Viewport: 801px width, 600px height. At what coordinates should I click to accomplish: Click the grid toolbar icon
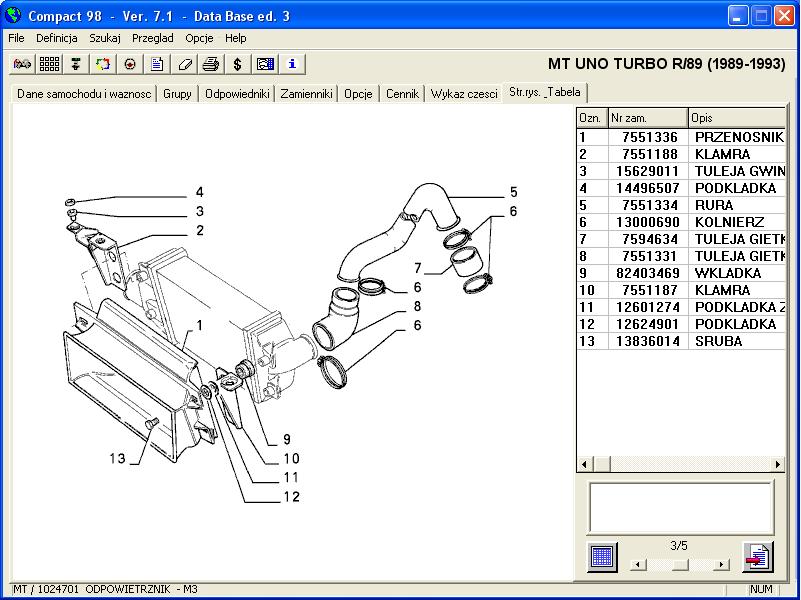(x=49, y=64)
